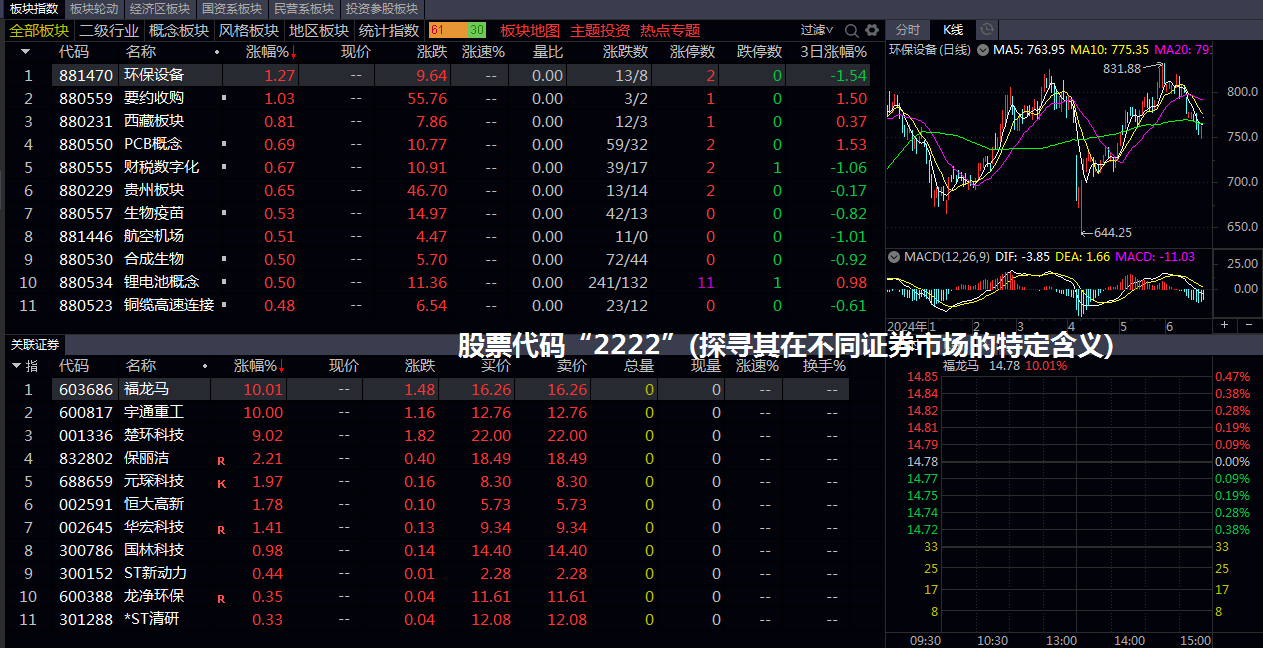This screenshot has width=1263, height=648.
Task: Click the square marker on 合成生物 row
Action: pyautogui.click(x=223, y=259)
